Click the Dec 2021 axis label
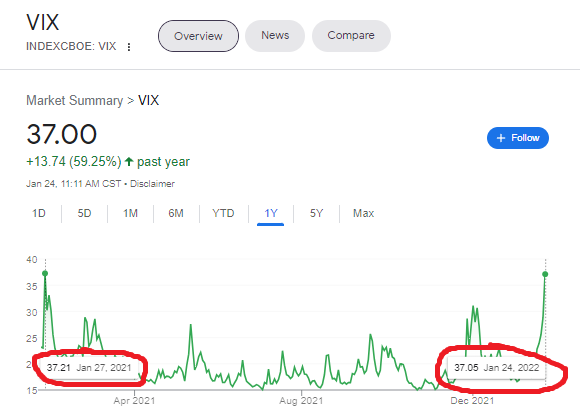Image resolution: width=583 pixels, height=419 pixels. [472, 401]
